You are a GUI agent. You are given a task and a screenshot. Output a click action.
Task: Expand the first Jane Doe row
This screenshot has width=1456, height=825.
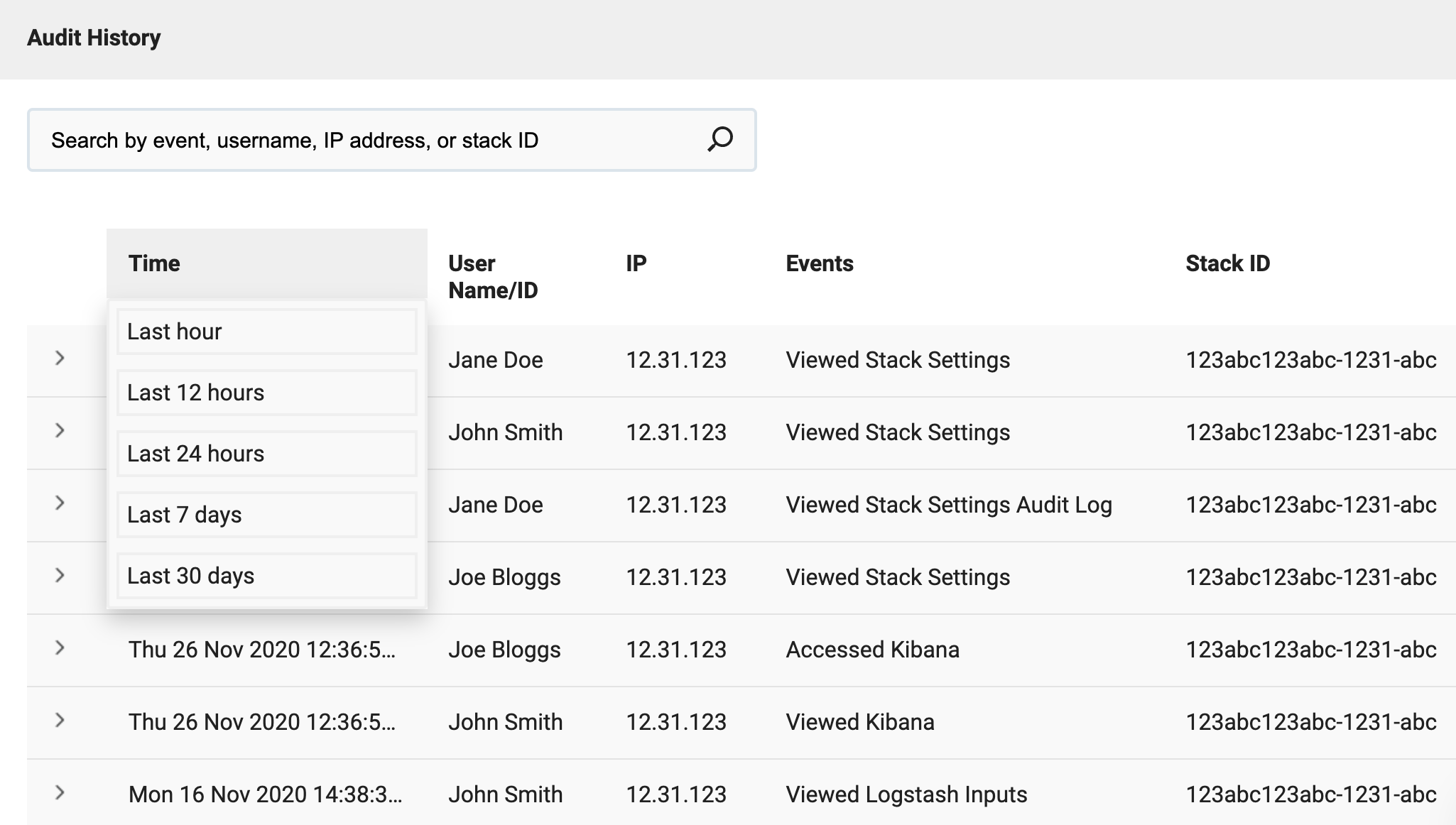click(x=60, y=359)
